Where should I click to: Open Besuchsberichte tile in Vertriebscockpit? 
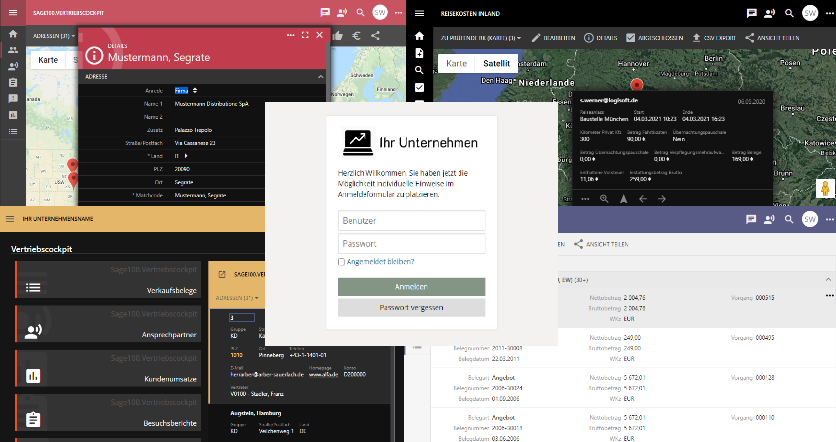108,412
